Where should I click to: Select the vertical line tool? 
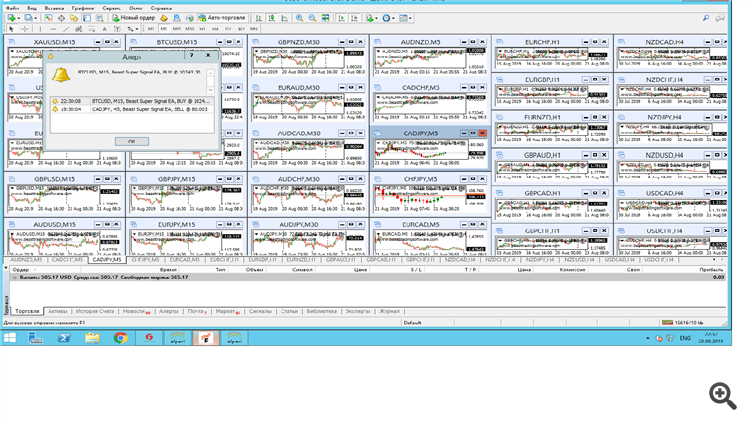(40, 29)
